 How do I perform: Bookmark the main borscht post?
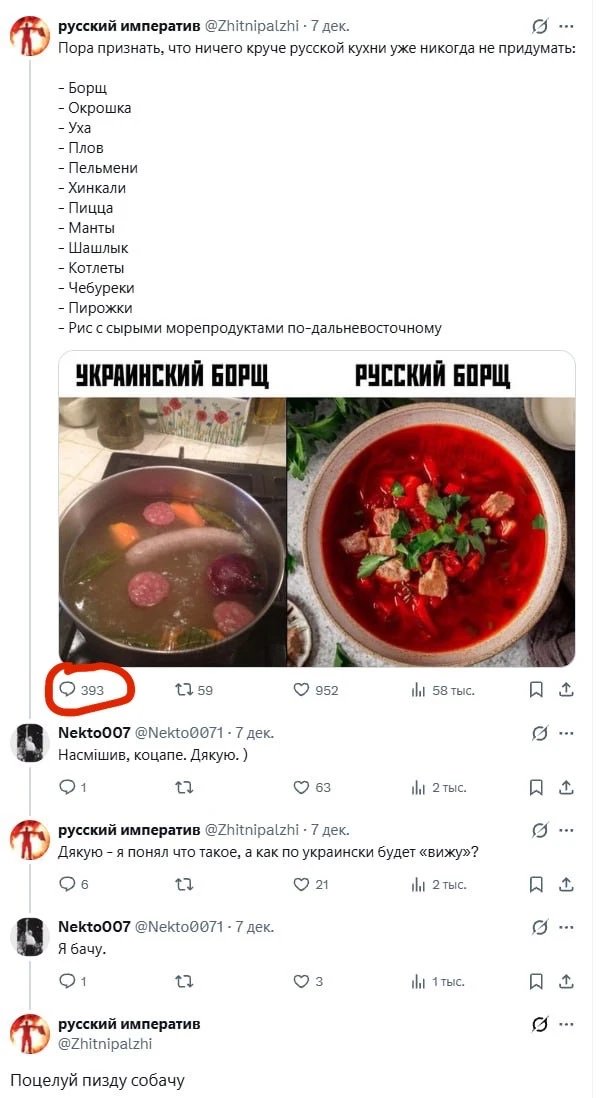click(x=536, y=690)
